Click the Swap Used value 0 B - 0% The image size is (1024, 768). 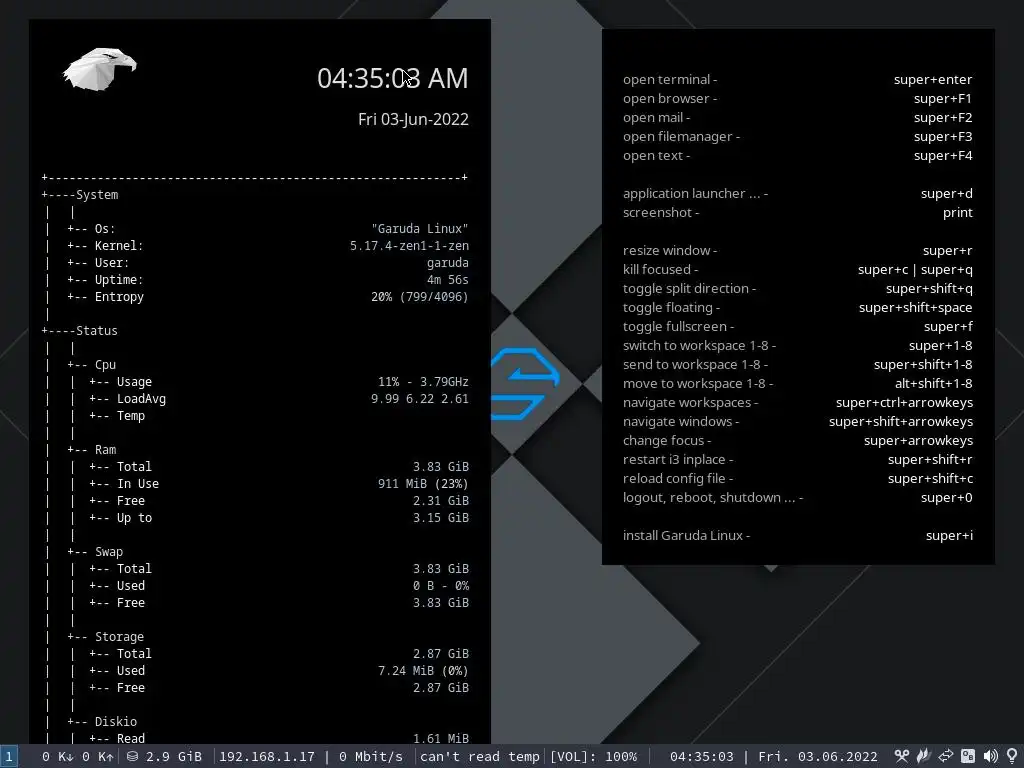[441, 585]
